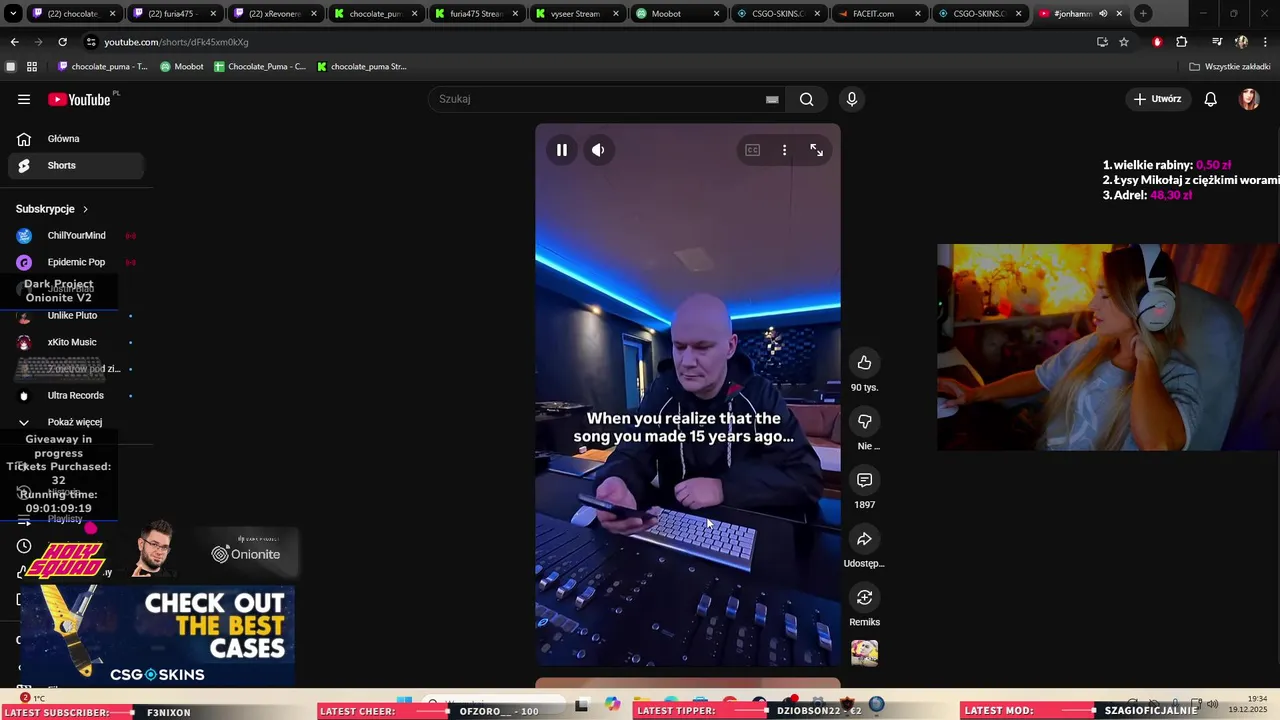
Task: Open the watch history clock icon in sidebar
Action: coord(24,546)
